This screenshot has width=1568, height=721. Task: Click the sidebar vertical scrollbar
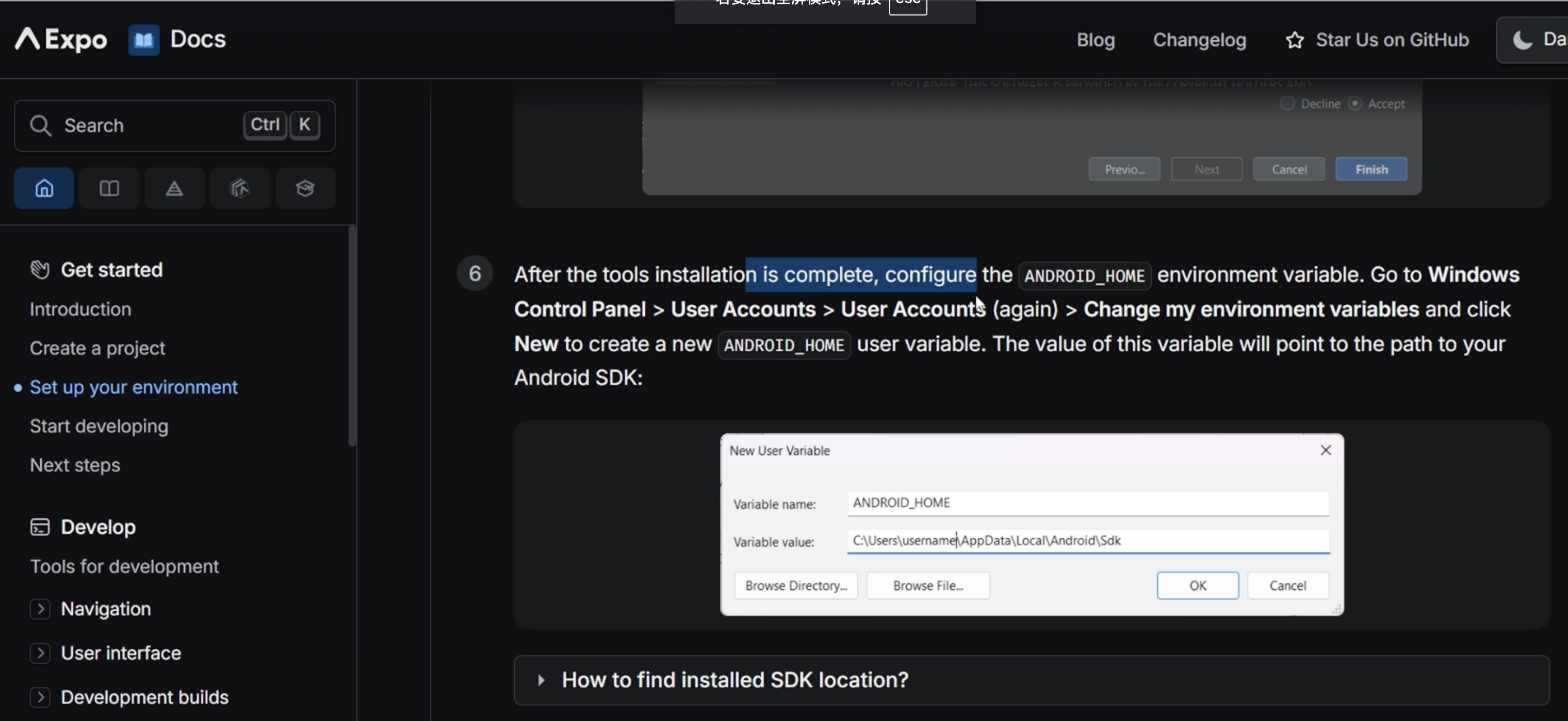pyautogui.click(x=352, y=336)
